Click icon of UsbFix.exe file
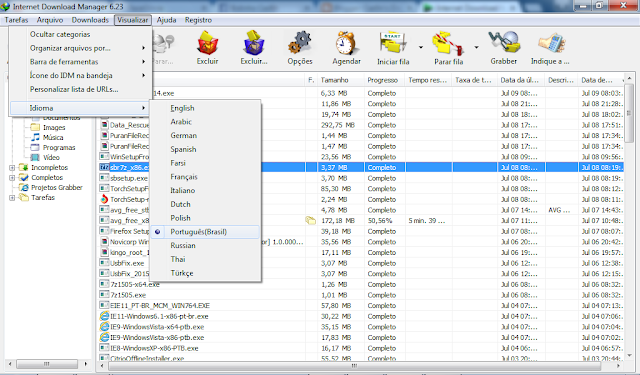The height and width of the screenshot is (375, 640). (x=104, y=263)
